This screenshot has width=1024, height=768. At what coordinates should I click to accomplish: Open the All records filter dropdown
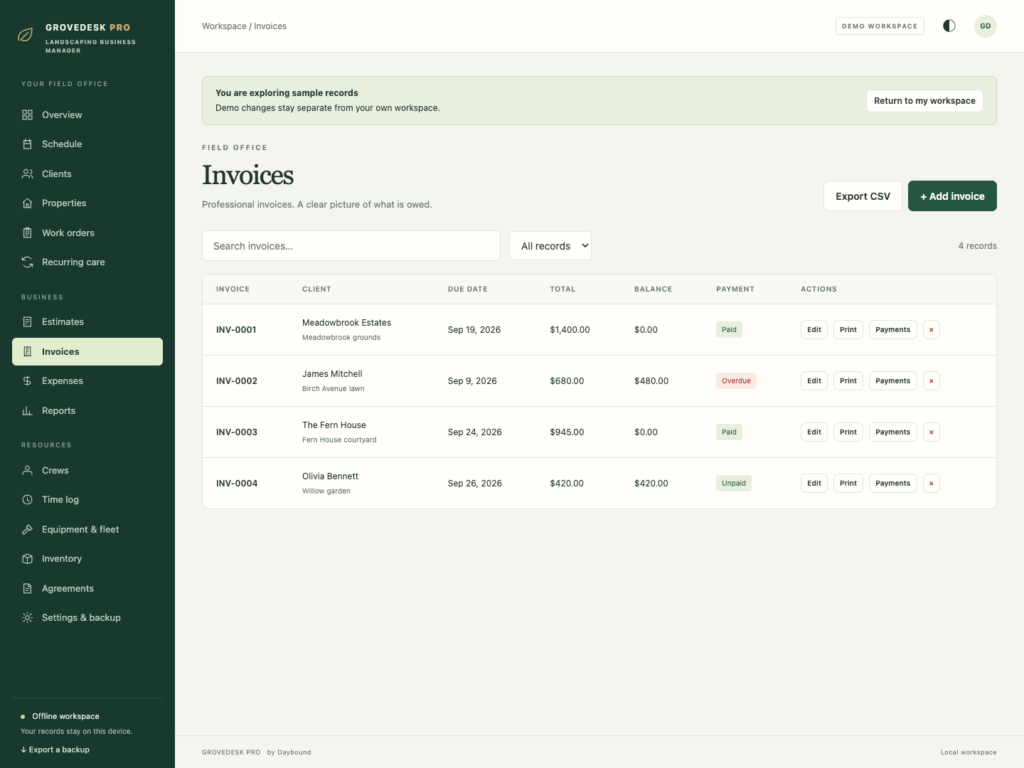tap(551, 246)
